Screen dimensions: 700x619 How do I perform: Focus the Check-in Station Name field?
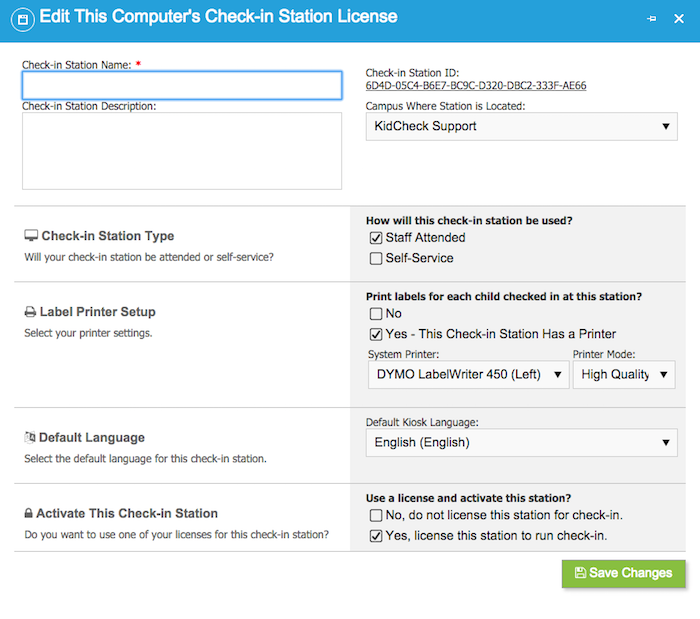[182, 85]
